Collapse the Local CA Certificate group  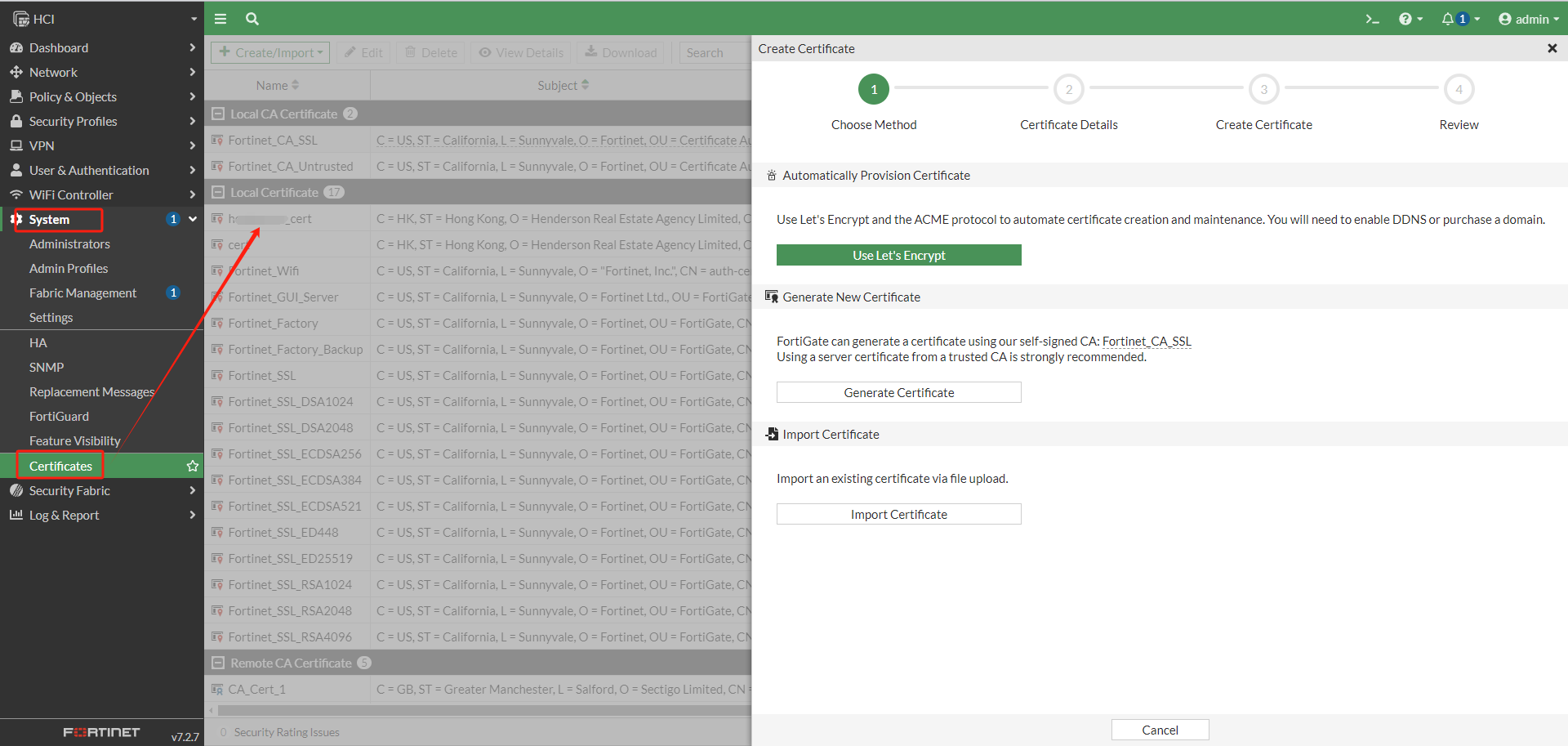pos(218,114)
